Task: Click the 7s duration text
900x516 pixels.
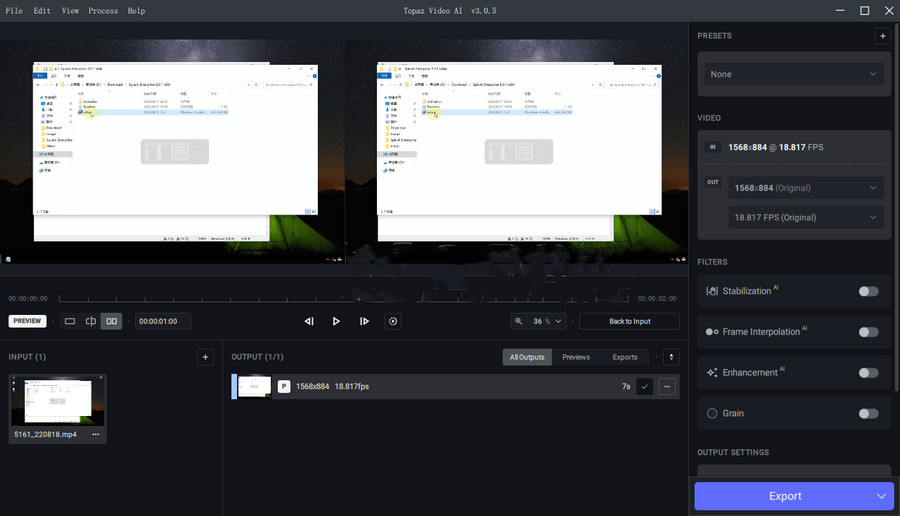Action: [626, 386]
